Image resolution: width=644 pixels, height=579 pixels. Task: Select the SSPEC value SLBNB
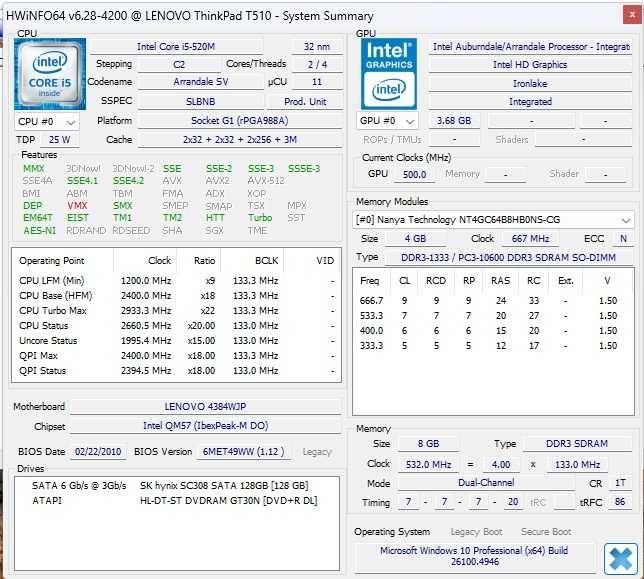[200, 101]
